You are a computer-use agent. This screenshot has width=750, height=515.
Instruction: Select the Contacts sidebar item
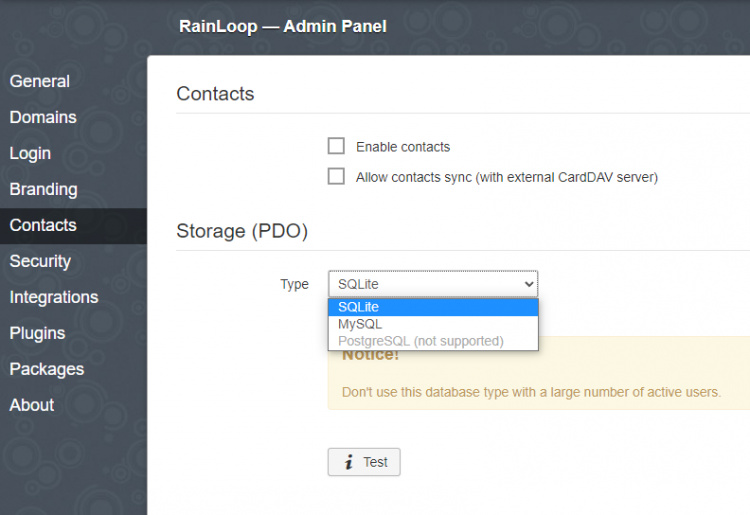[43, 225]
